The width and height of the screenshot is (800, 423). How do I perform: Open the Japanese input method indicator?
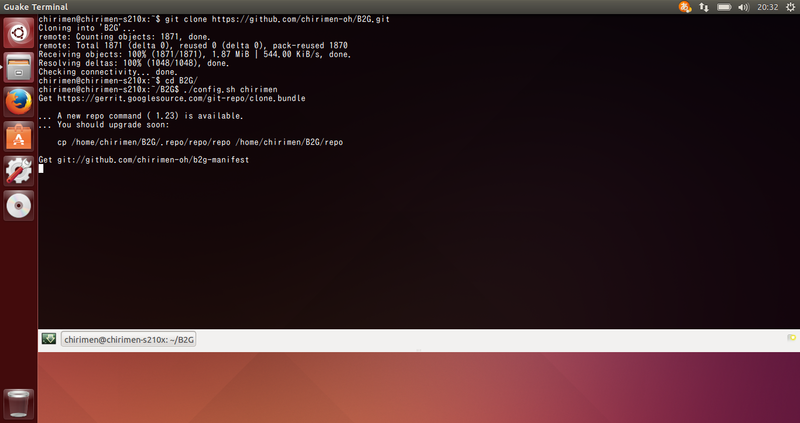click(x=685, y=7)
